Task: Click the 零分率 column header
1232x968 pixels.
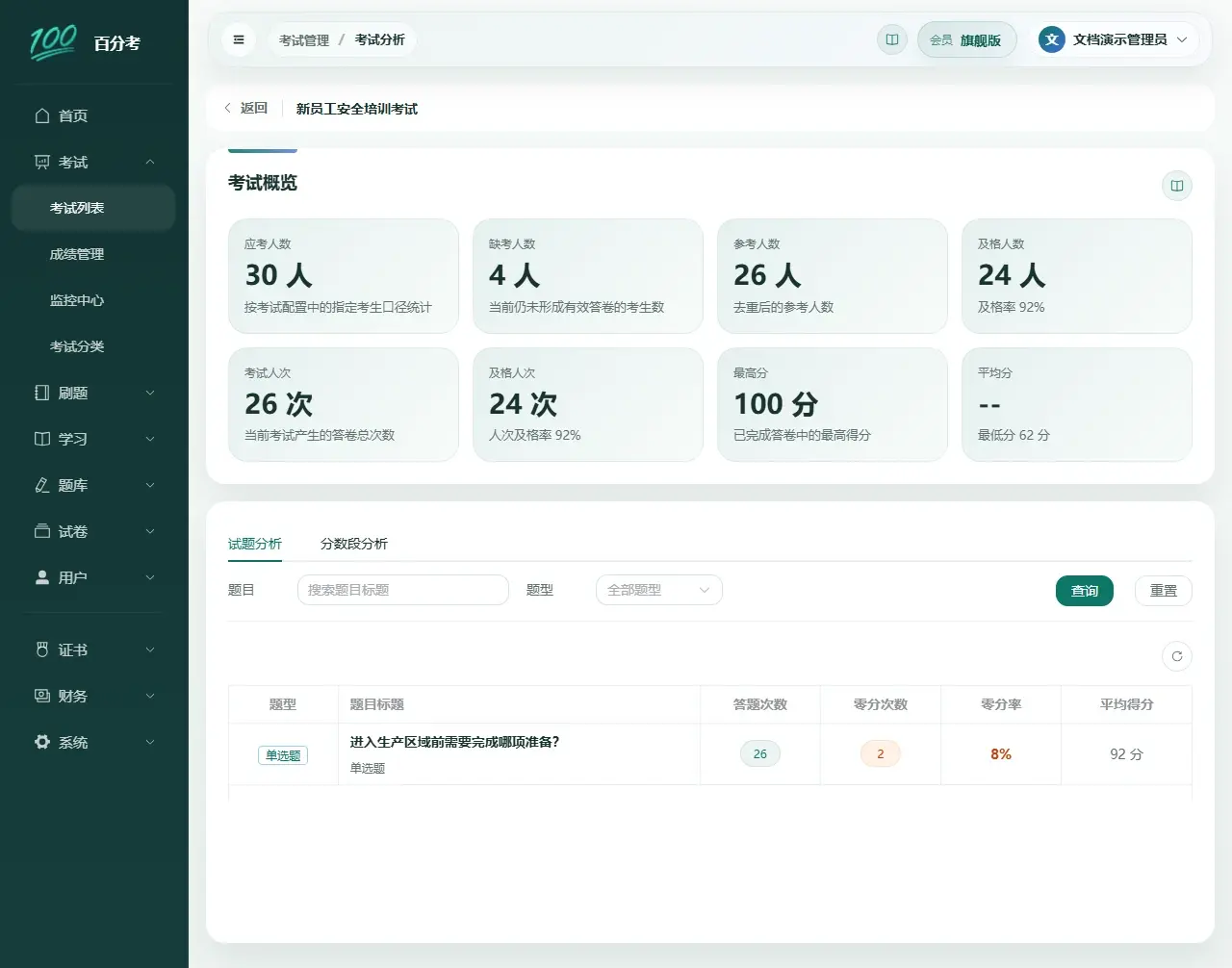Action: [x=1001, y=704]
